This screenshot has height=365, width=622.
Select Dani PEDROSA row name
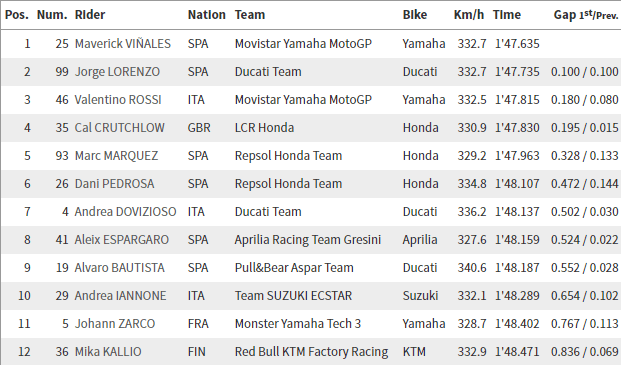pos(114,184)
